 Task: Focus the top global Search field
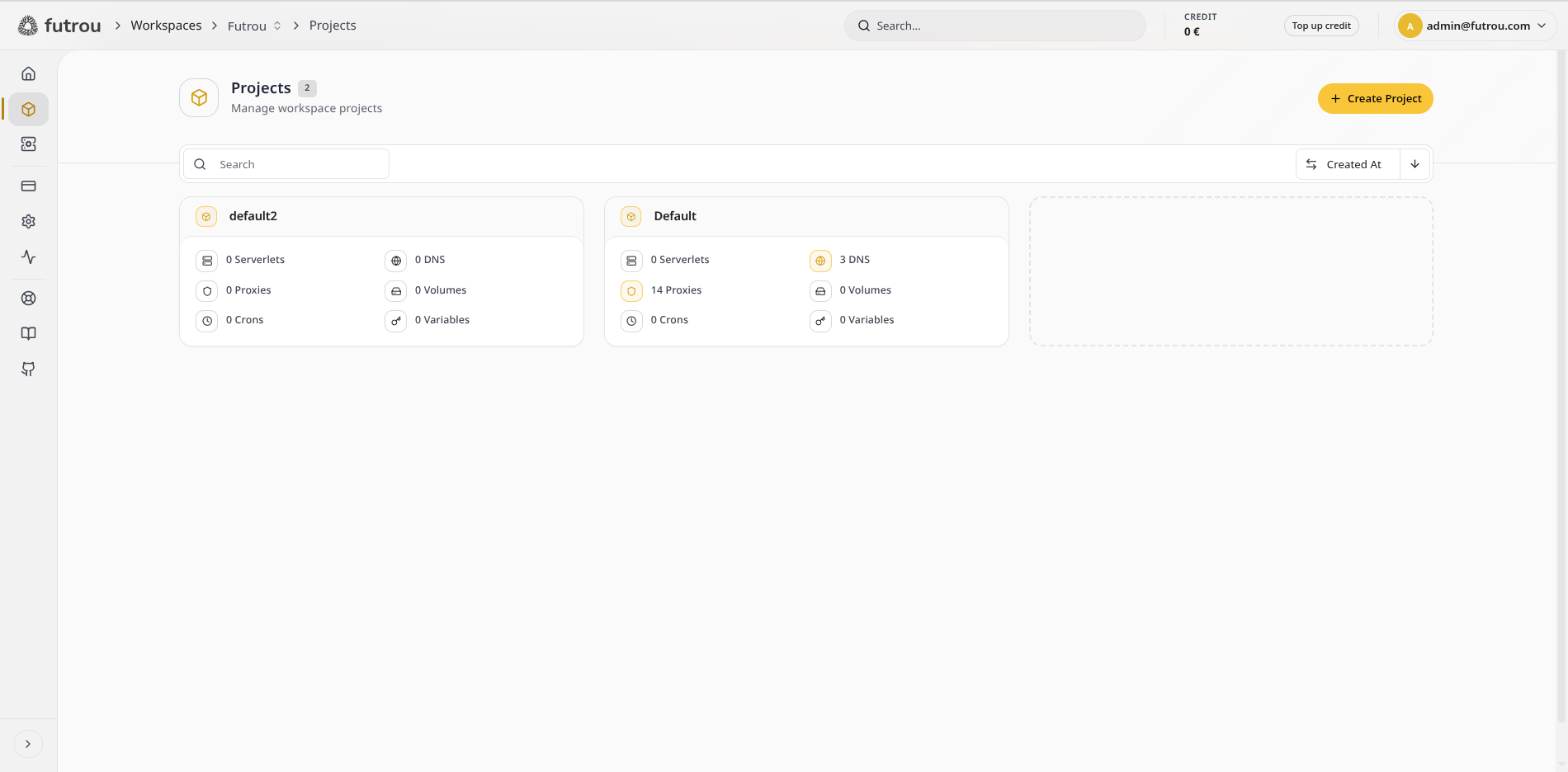coord(994,26)
